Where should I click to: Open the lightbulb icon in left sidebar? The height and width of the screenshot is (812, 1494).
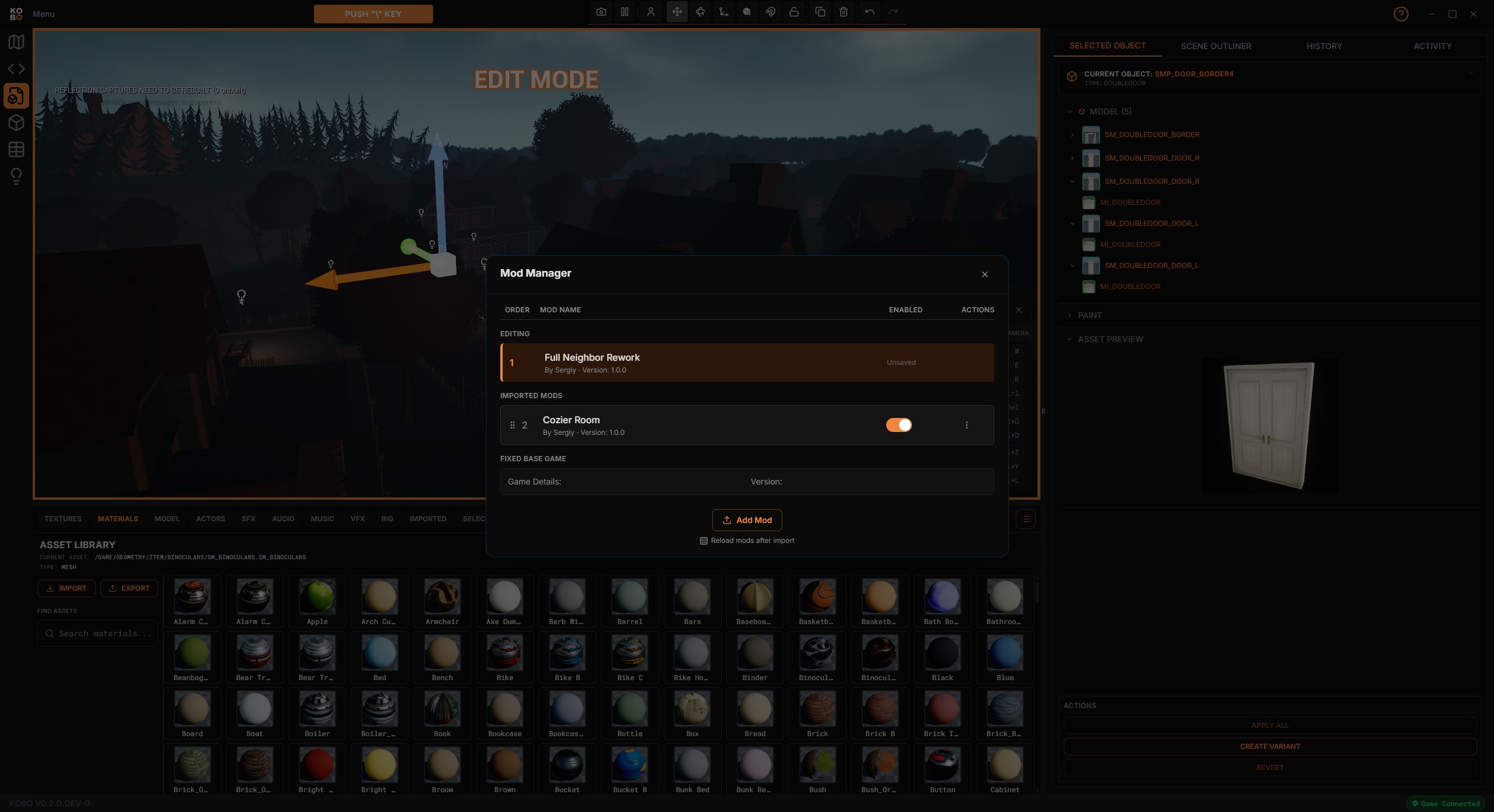coord(16,176)
